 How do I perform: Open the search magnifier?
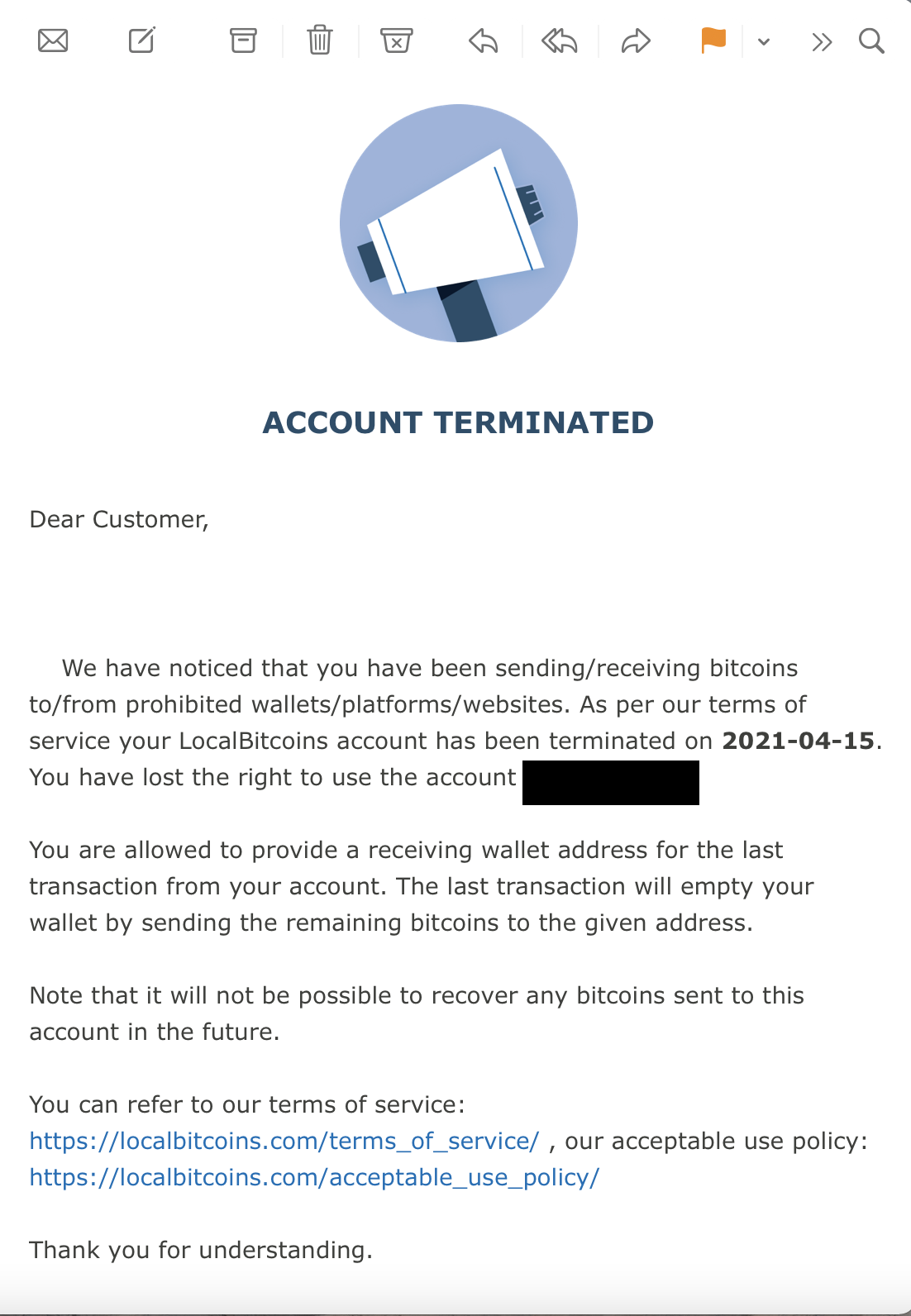tap(871, 41)
